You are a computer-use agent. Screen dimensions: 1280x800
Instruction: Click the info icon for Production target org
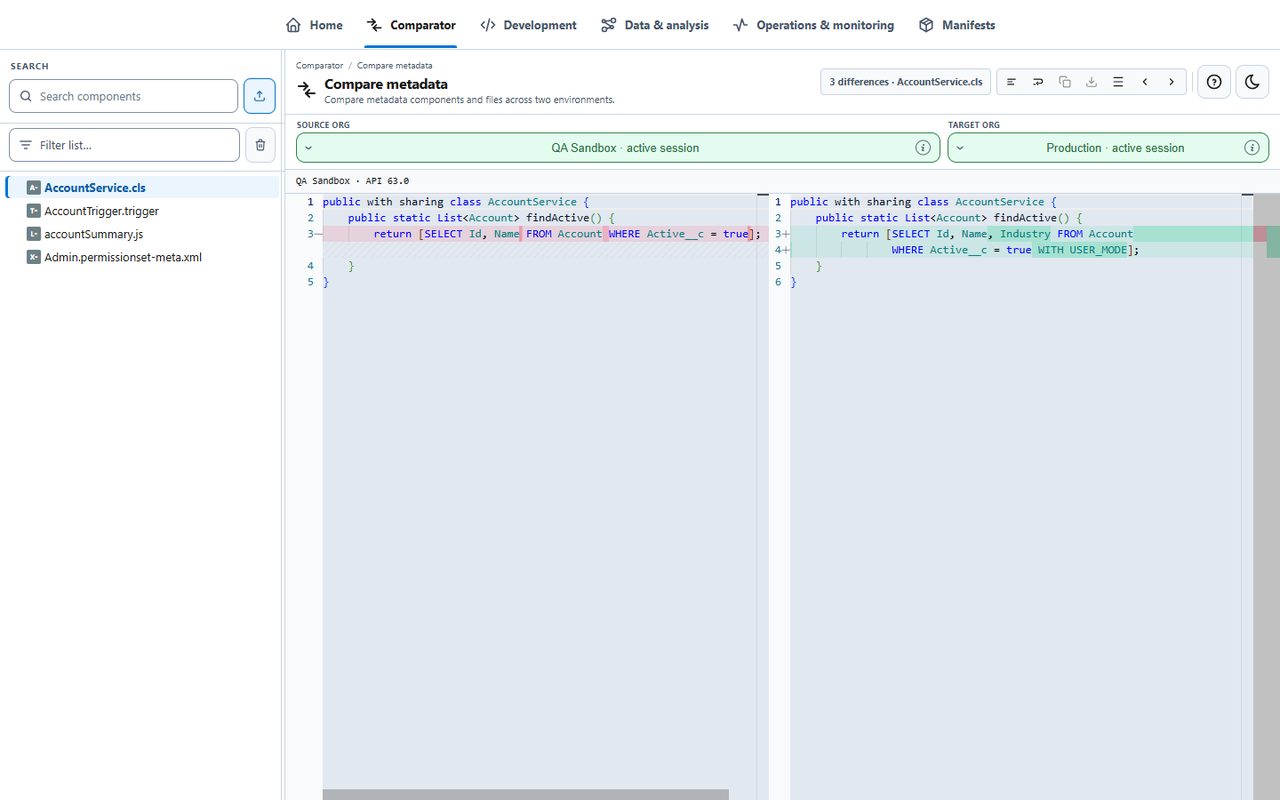tap(1252, 148)
